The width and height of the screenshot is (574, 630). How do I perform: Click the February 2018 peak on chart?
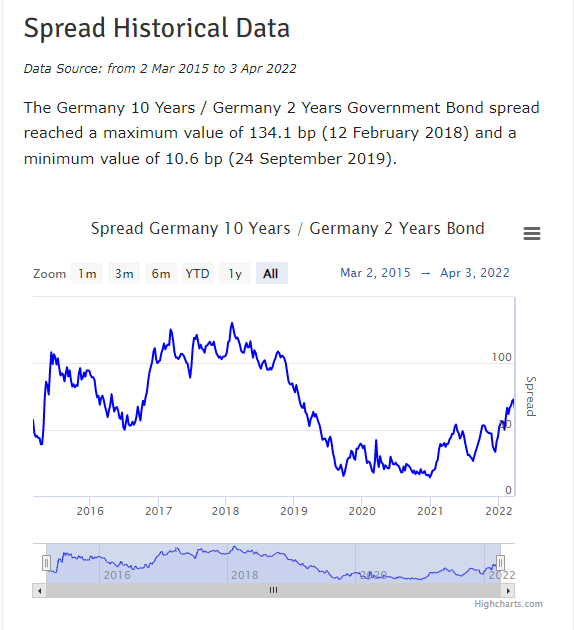coord(232,323)
